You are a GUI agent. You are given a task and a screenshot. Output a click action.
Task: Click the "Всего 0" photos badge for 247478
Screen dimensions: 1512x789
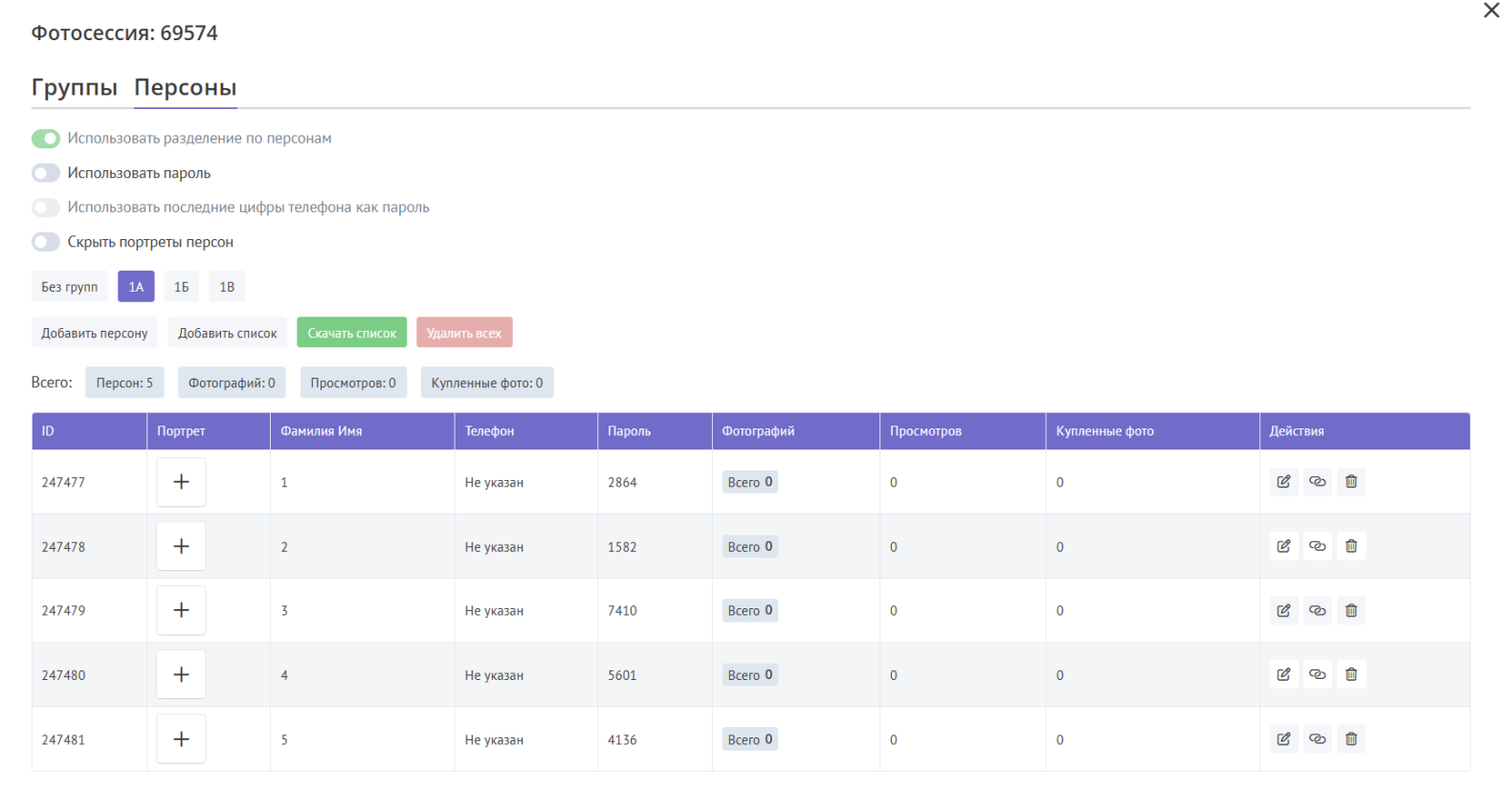(750, 546)
